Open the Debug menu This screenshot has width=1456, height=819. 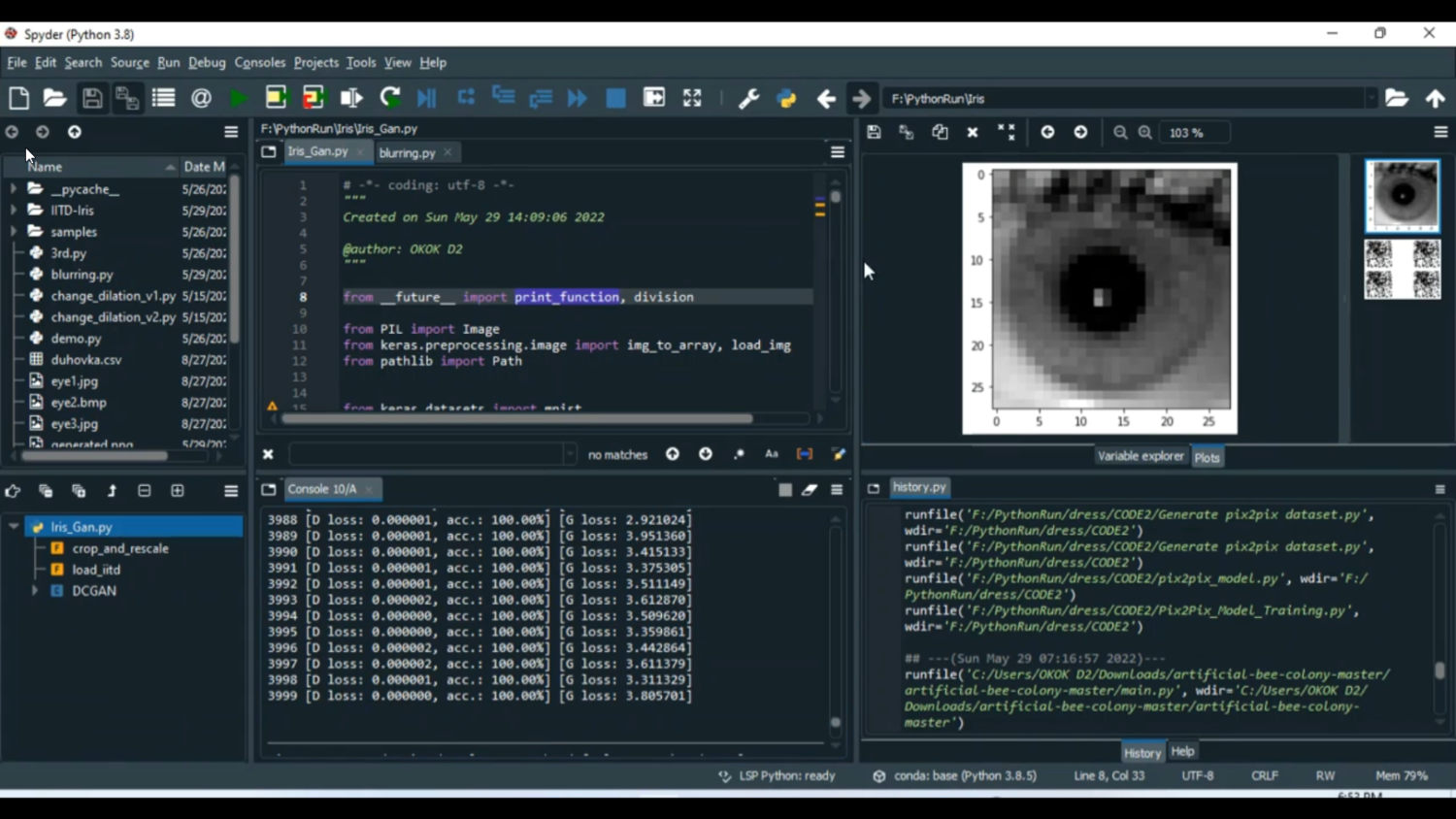tap(206, 62)
